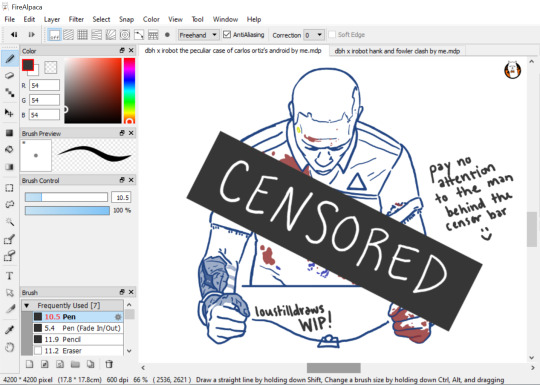Select the Magic Wand tool
The width and height of the screenshot is (540, 385).
point(9,222)
